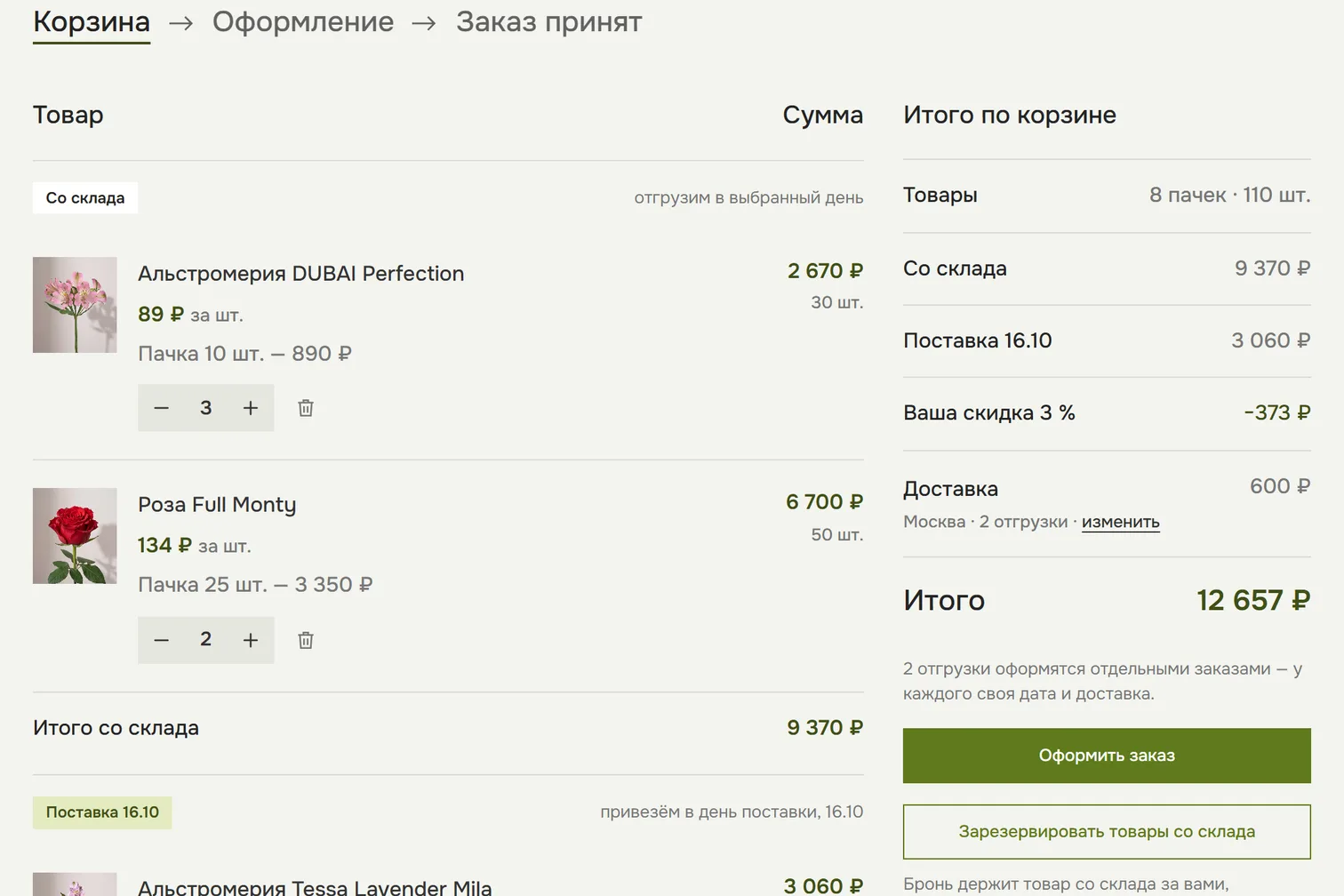Open the Заказ принят step
Image resolution: width=1344 pixels, height=896 pixels.
pyautogui.click(x=549, y=22)
